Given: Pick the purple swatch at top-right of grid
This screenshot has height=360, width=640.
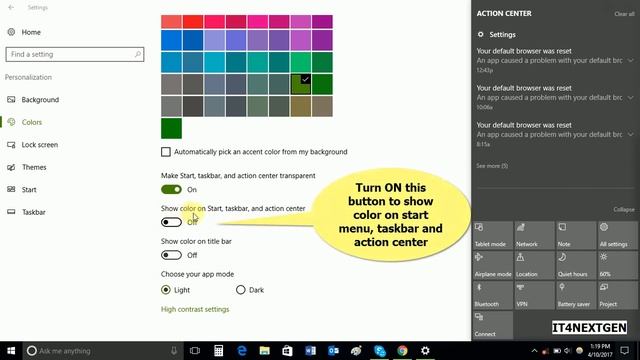Looking at the screenshot, I should (x=322, y=22).
